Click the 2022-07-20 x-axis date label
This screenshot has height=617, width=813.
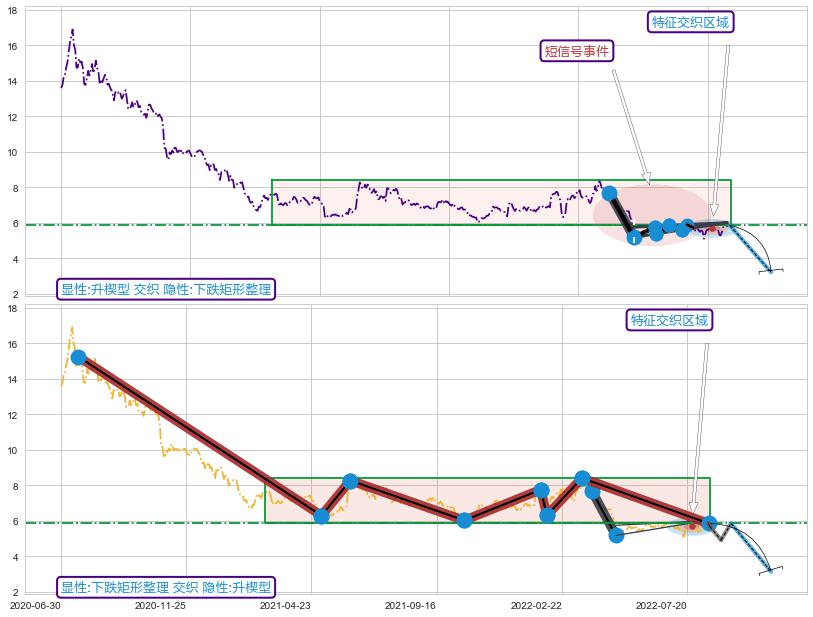661,605
